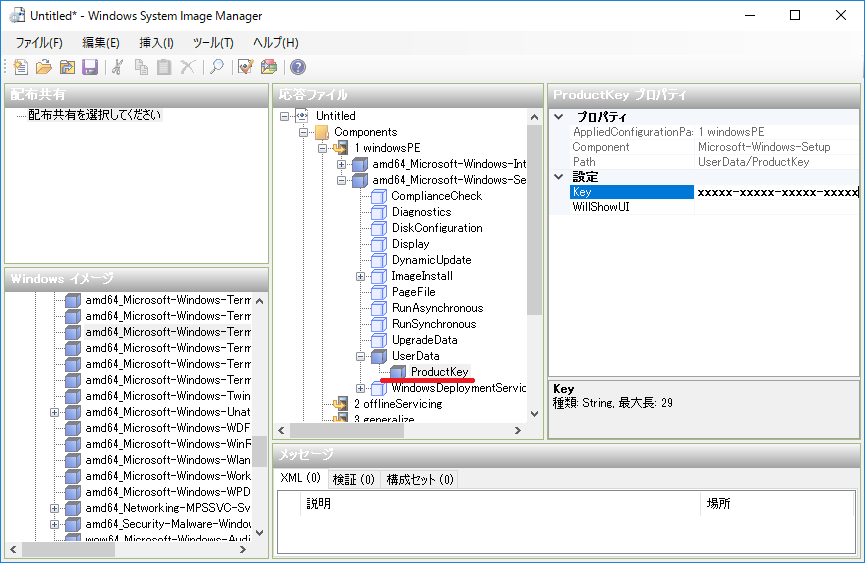Viewport: 865px width, 563px height.
Task: Switch to the 構成セット (0) tab
Action: (420, 479)
